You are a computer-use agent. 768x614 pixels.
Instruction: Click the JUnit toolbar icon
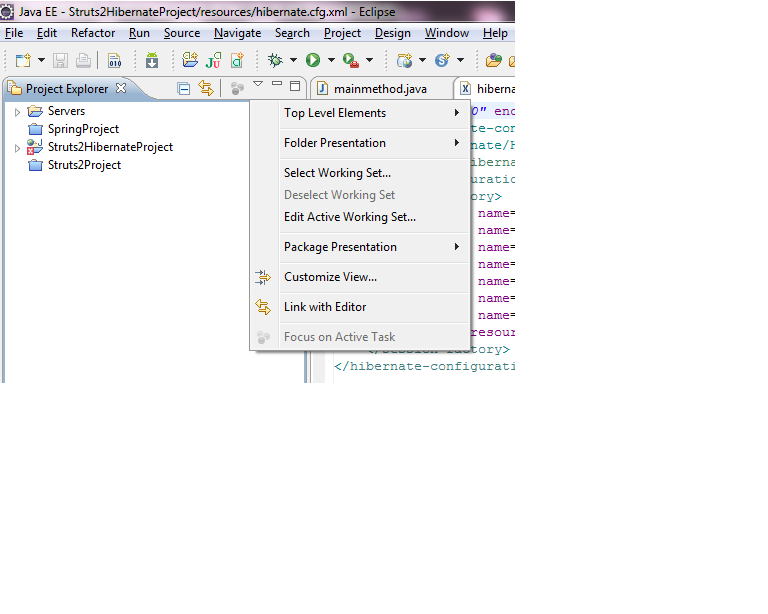tap(214, 60)
